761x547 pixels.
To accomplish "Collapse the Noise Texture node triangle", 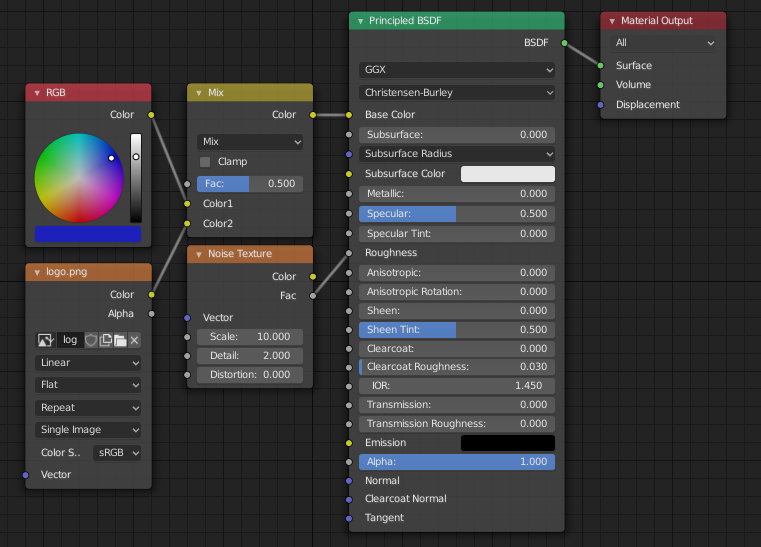I will click(199, 254).
